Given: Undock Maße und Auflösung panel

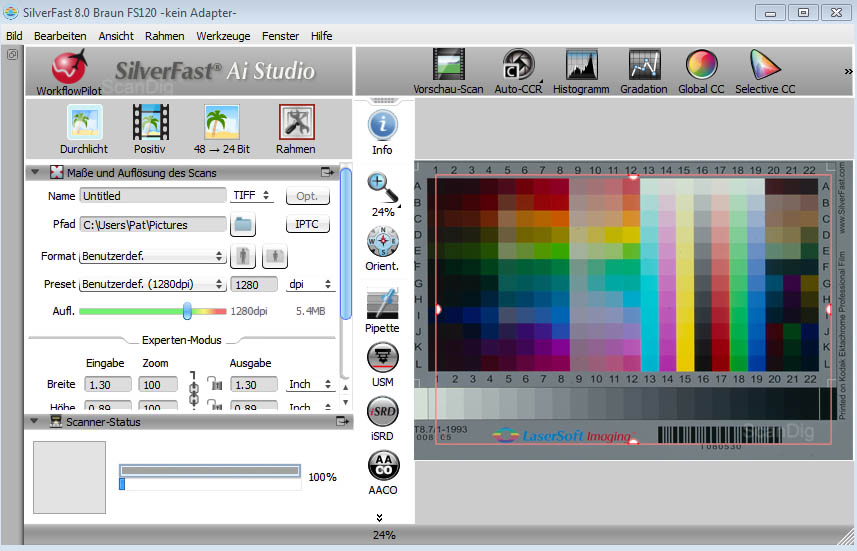Looking at the screenshot, I should tap(327, 173).
